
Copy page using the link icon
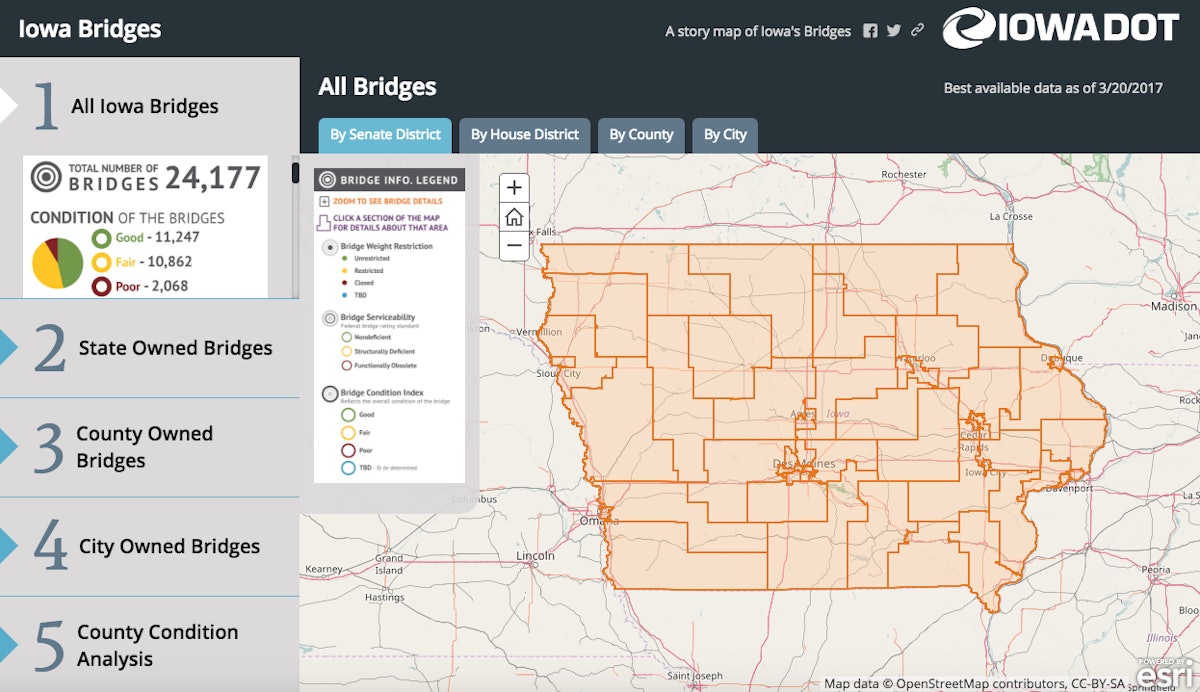[917, 31]
